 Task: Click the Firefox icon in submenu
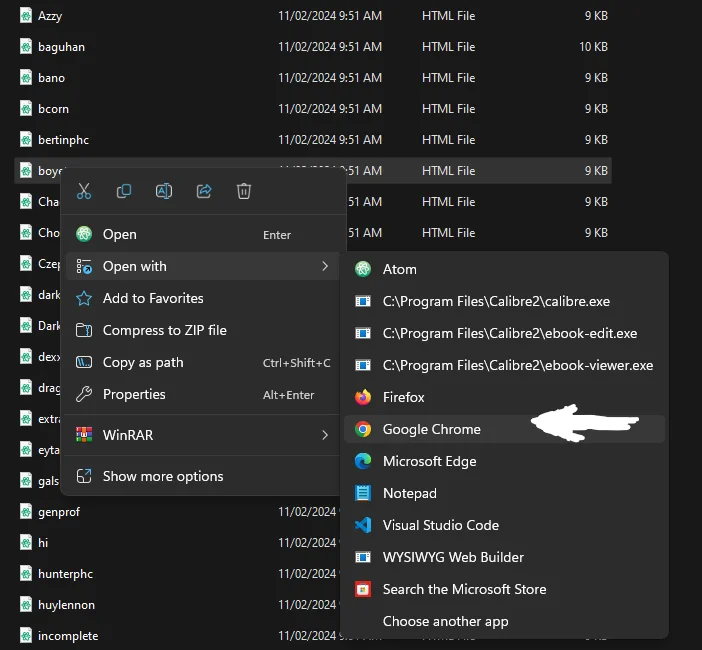(x=363, y=397)
